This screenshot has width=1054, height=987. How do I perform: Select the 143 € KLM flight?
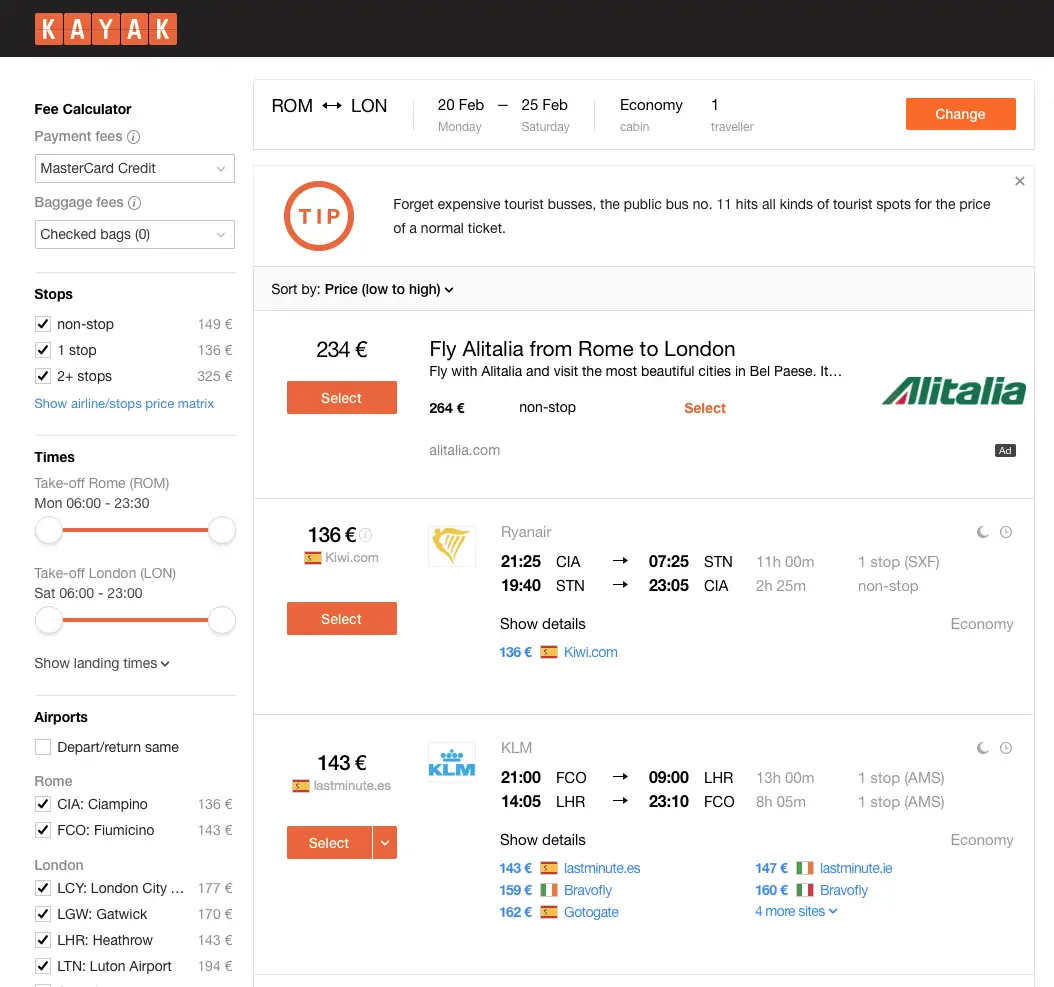coord(329,842)
